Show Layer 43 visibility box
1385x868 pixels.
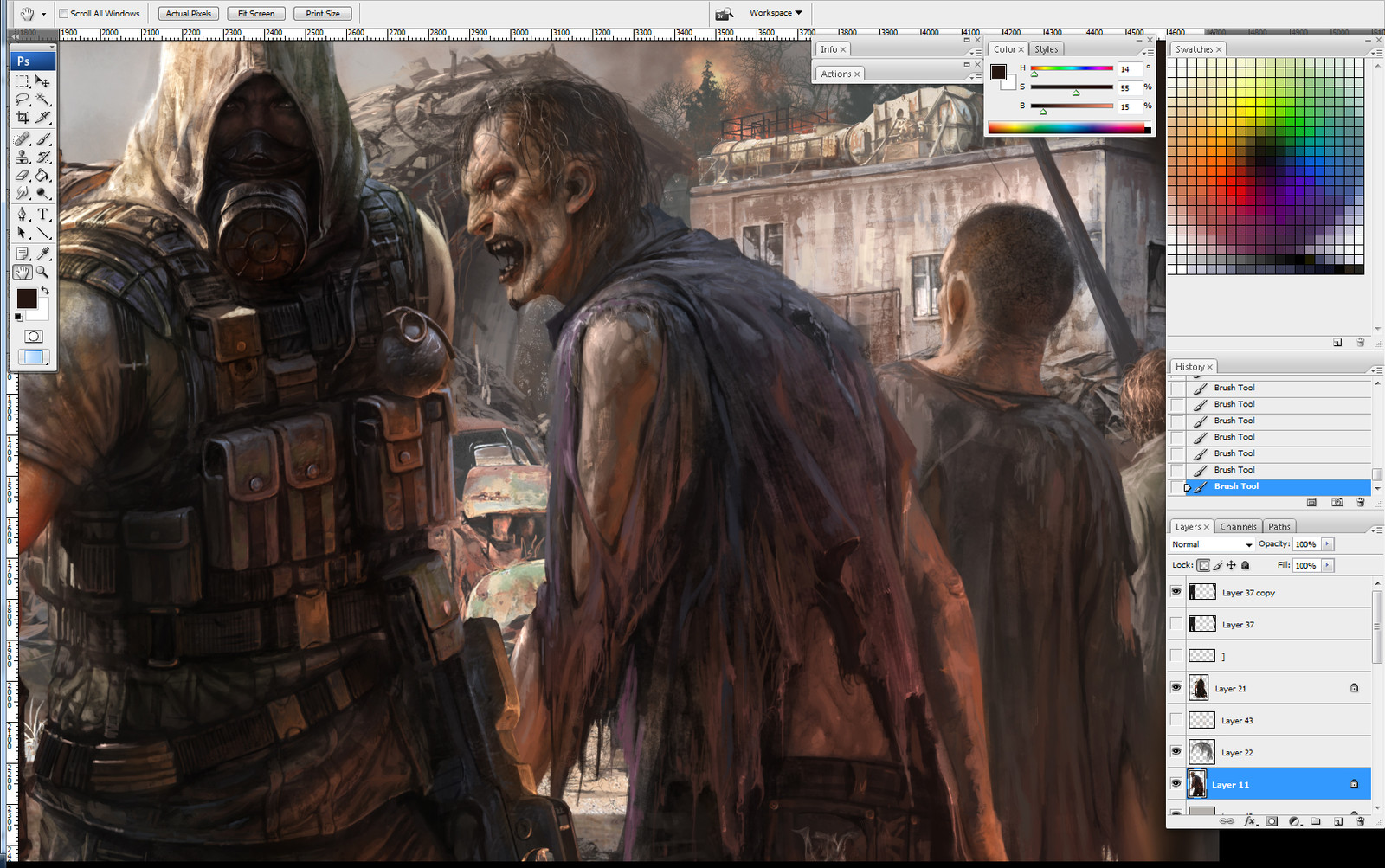click(1176, 719)
